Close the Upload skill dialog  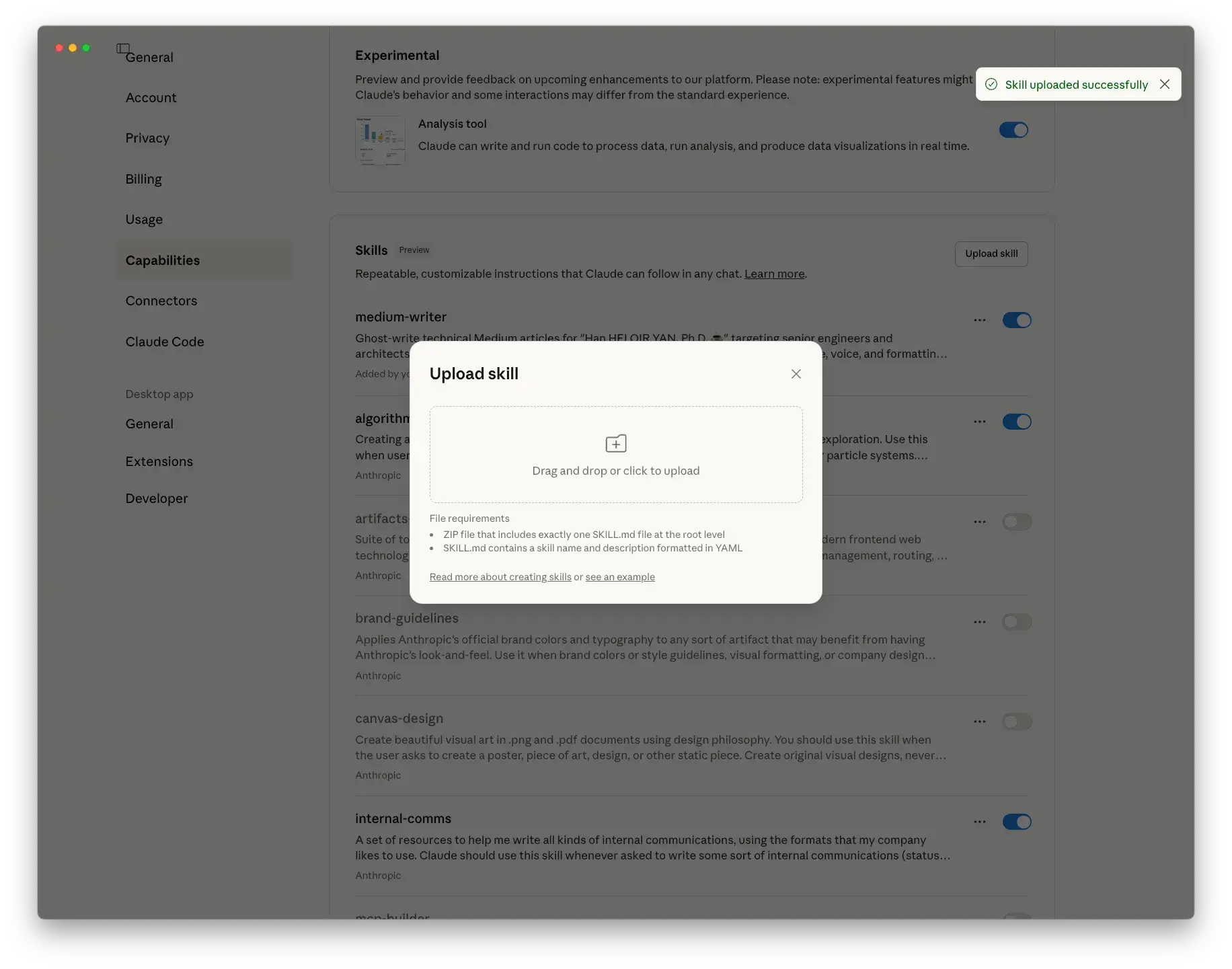(x=796, y=374)
